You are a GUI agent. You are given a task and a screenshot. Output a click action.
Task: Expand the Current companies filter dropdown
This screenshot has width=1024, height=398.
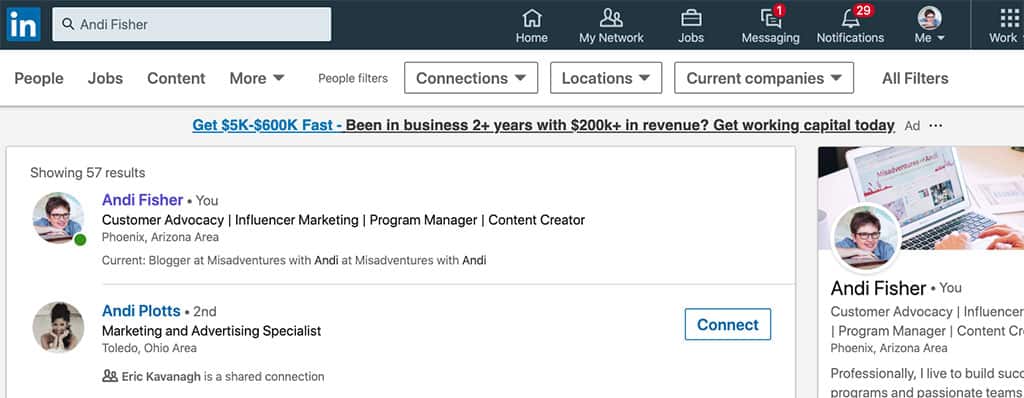tap(763, 78)
